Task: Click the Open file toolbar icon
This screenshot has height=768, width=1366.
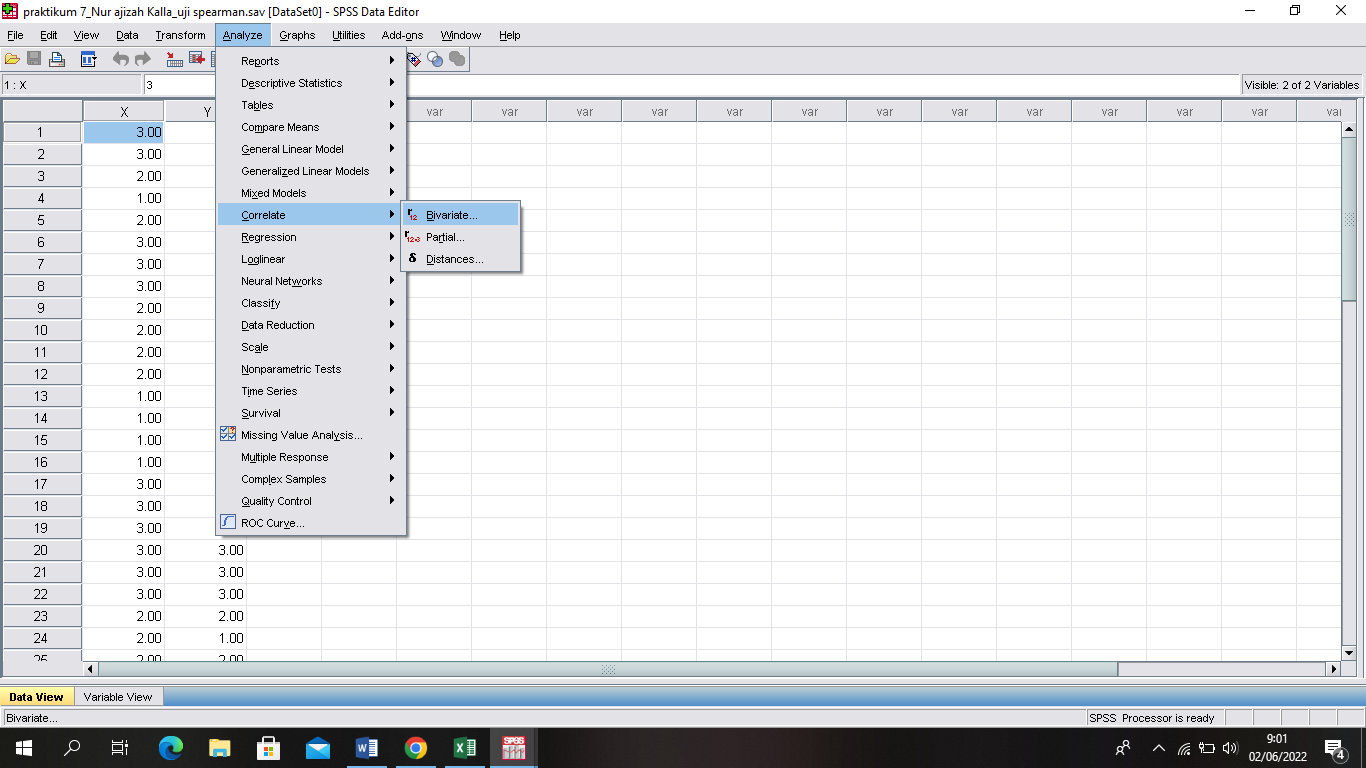Action: click(x=12, y=59)
